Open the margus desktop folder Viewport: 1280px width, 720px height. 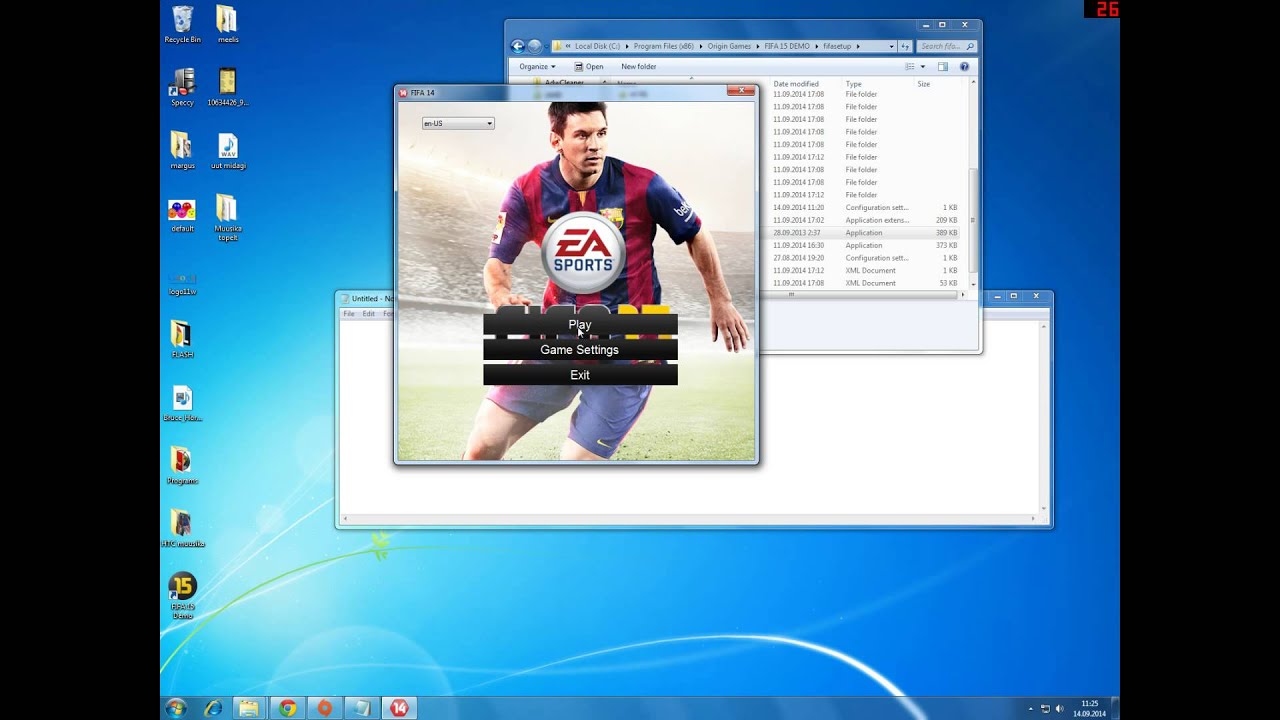183,151
